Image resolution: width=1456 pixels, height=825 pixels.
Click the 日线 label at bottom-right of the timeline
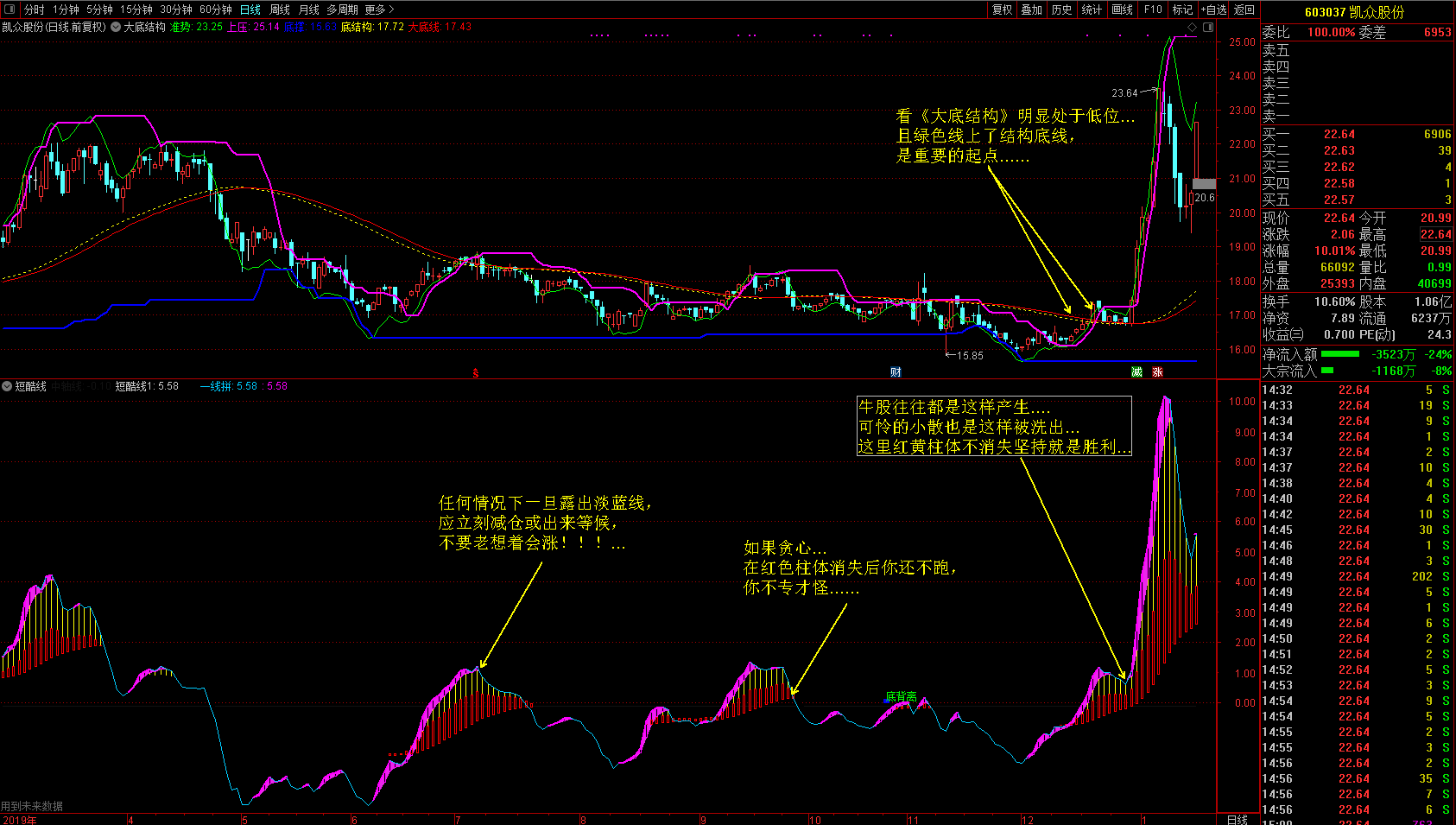pyautogui.click(x=1237, y=819)
